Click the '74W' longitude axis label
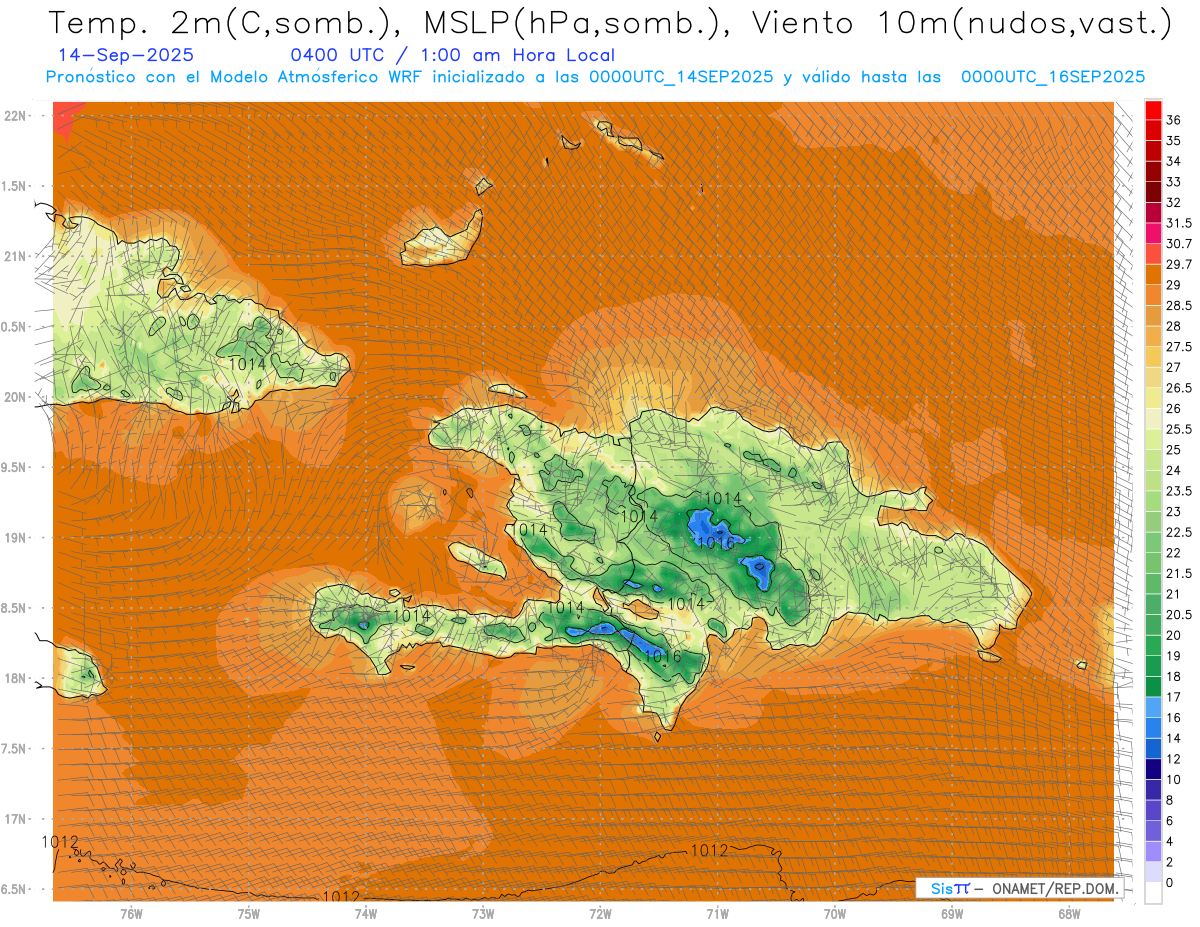Viewport: 1200px width, 927px height. coord(366,913)
